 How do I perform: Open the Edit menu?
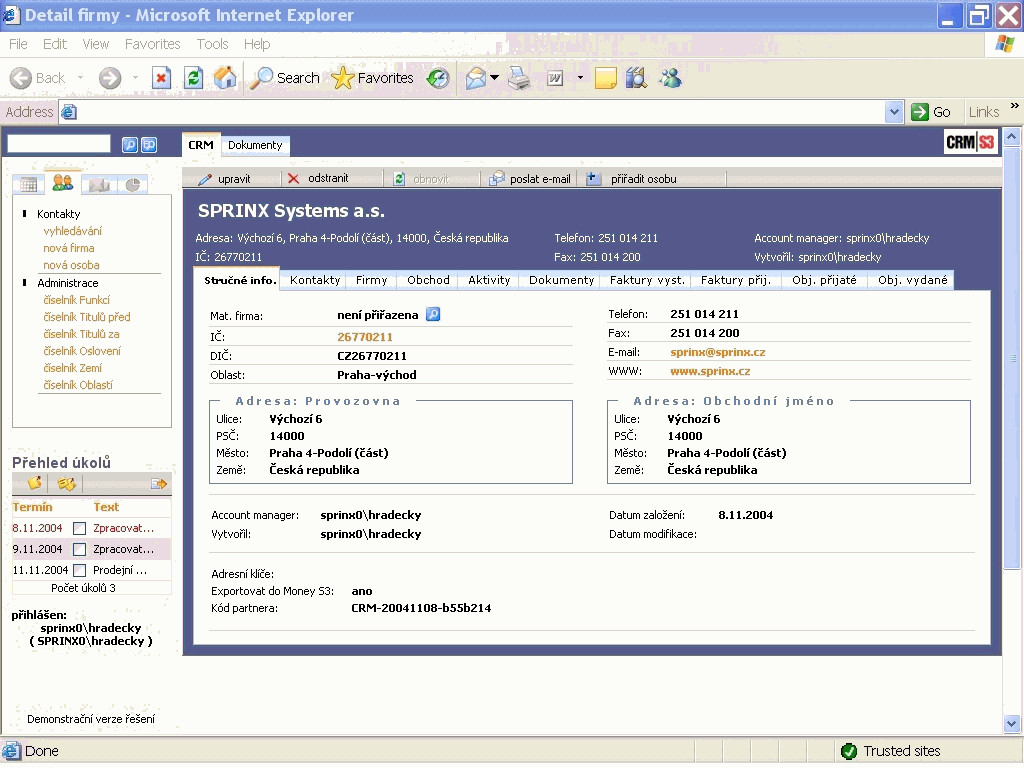pos(55,44)
